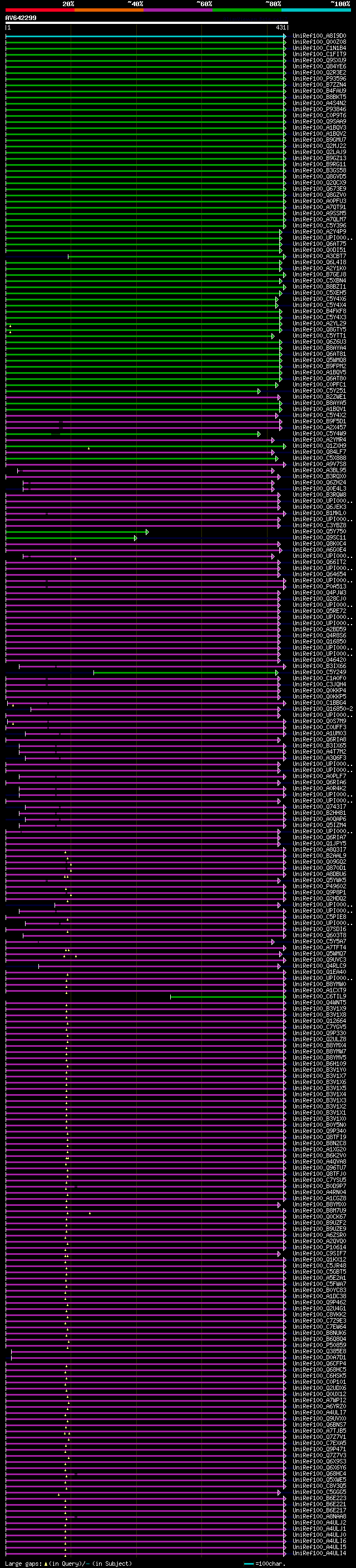
Task: Click the UniRef100_A7QT91 label
Action: click(x=319, y=207)
